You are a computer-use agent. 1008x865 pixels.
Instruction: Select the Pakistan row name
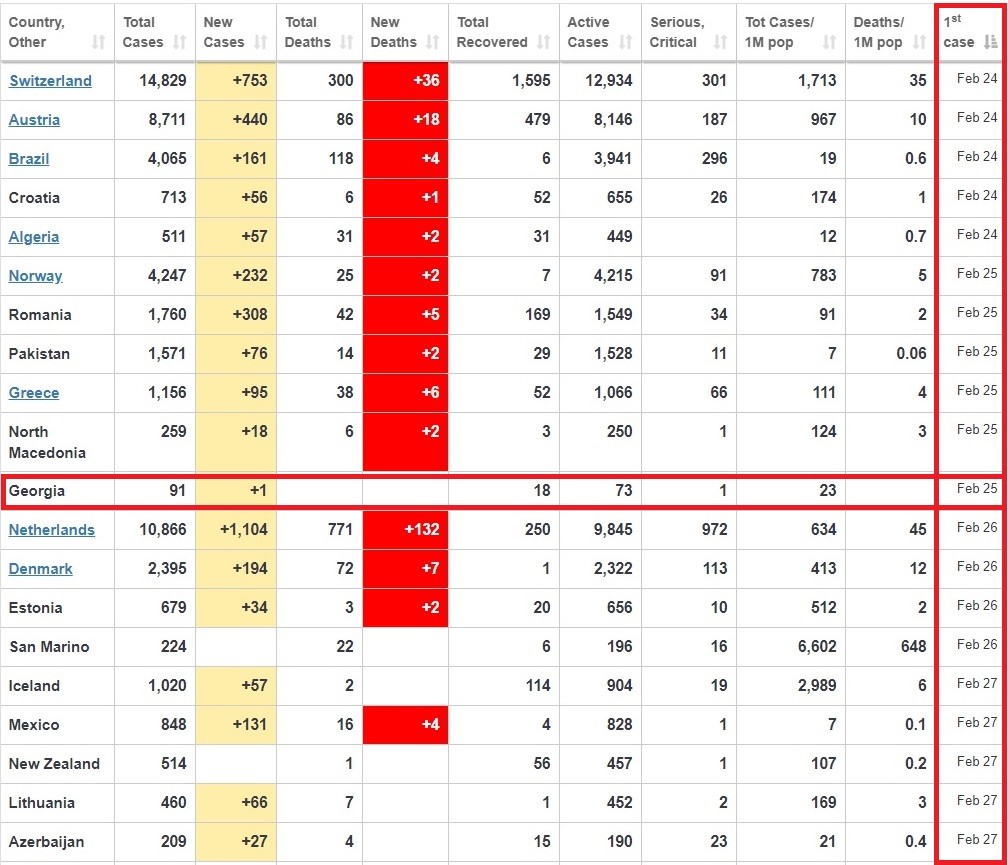[x=39, y=354]
